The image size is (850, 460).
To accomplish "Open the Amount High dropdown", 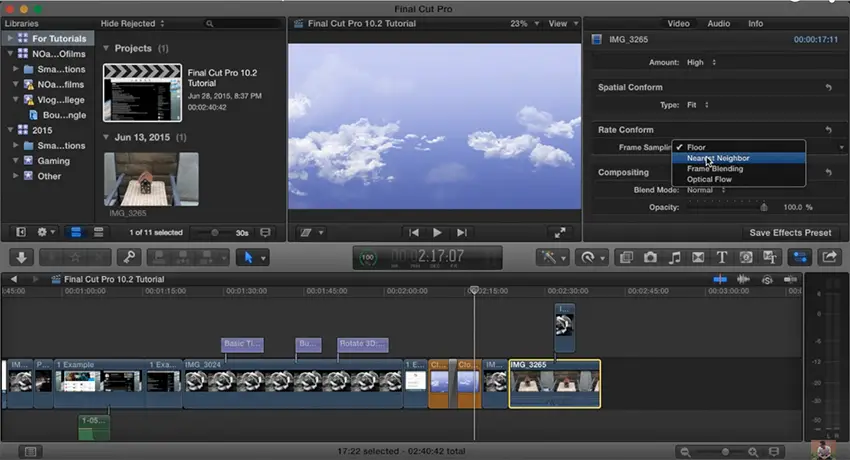I will click(x=701, y=62).
